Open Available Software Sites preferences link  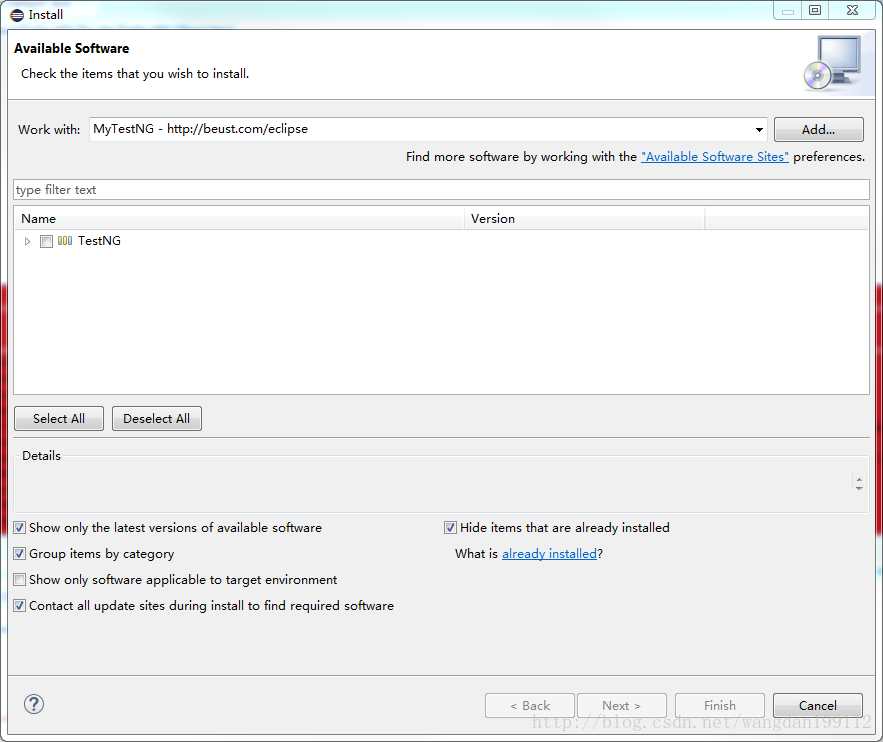point(715,157)
